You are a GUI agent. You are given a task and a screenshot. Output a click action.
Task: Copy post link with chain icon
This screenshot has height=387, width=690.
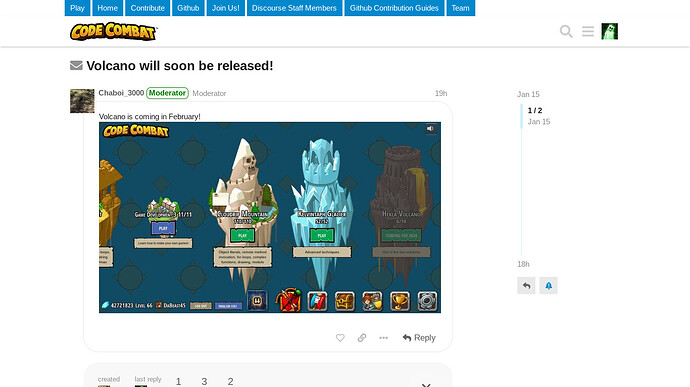362,338
